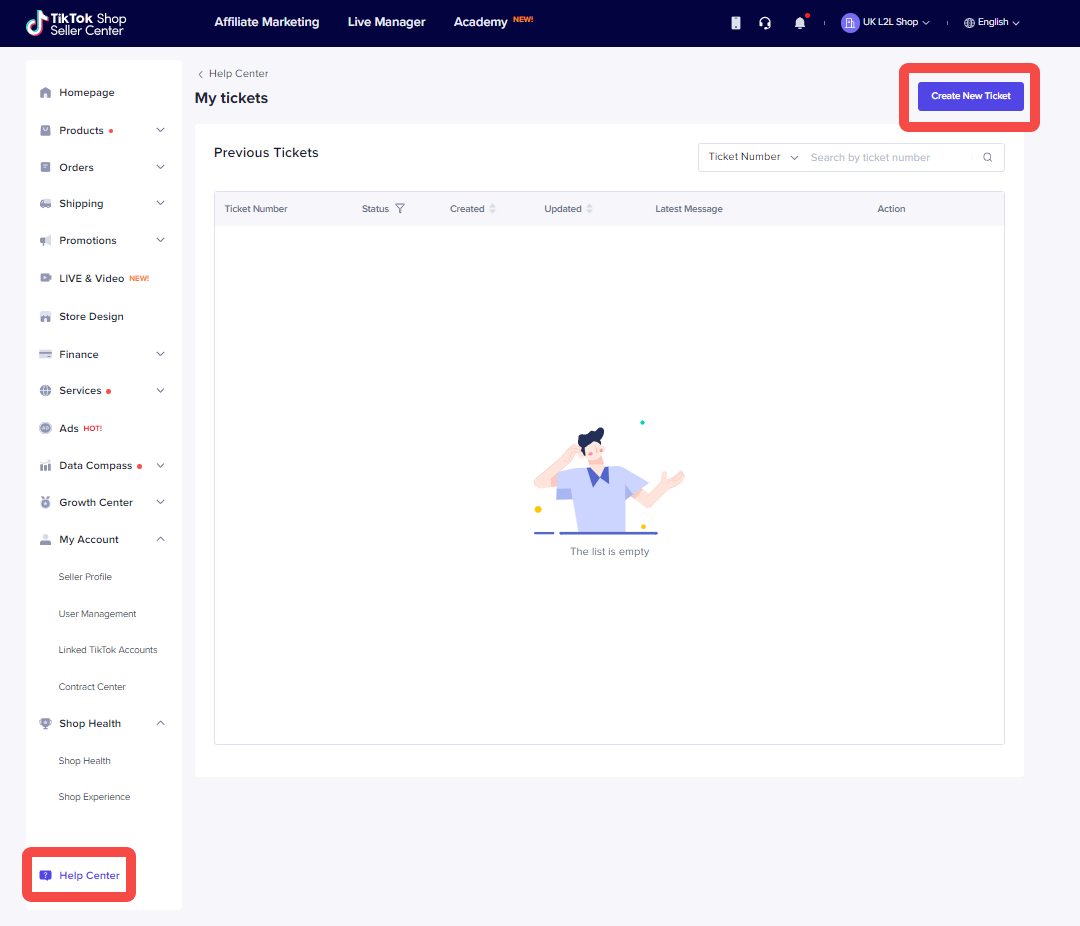Open the notifications bell icon
This screenshot has width=1080, height=926.
pyautogui.click(x=799, y=22)
